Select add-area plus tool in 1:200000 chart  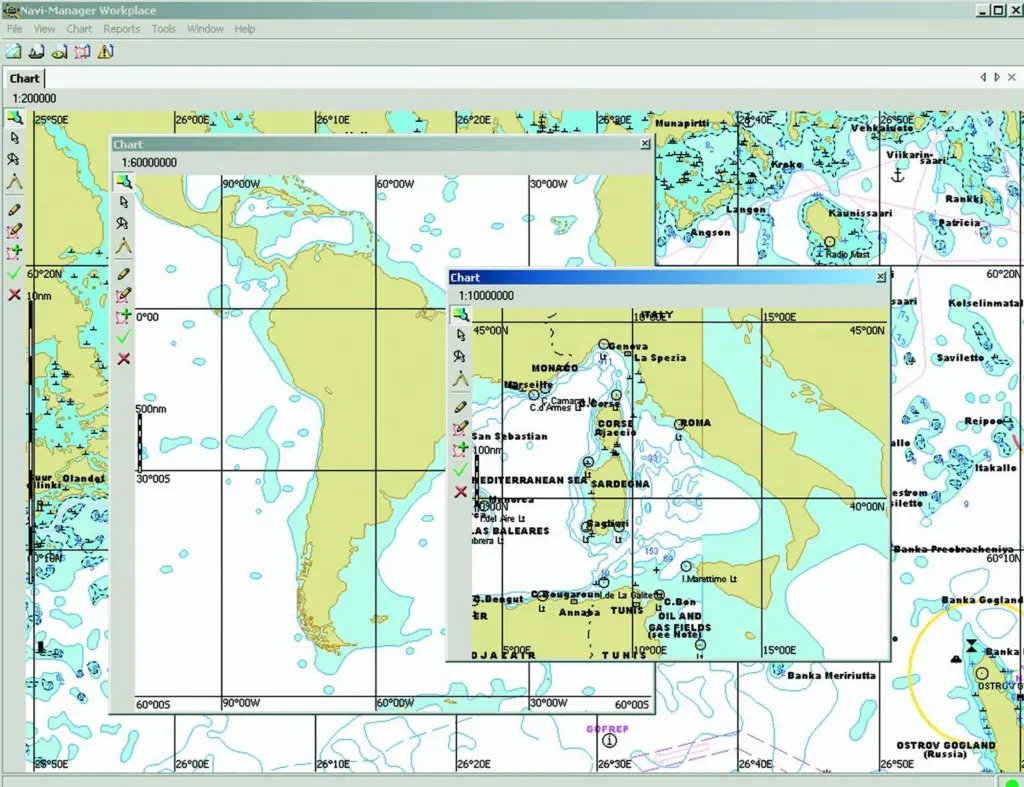point(14,252)
